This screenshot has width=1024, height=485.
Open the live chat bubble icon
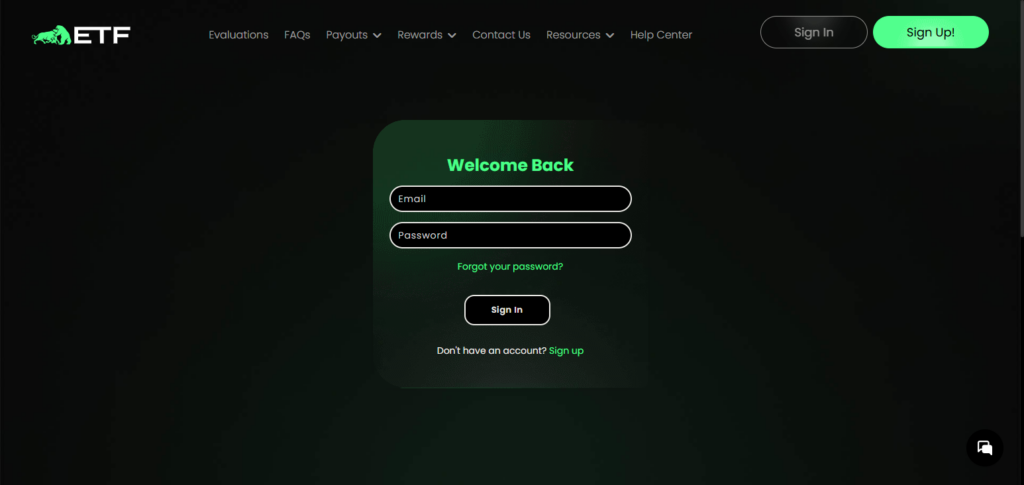984,448
